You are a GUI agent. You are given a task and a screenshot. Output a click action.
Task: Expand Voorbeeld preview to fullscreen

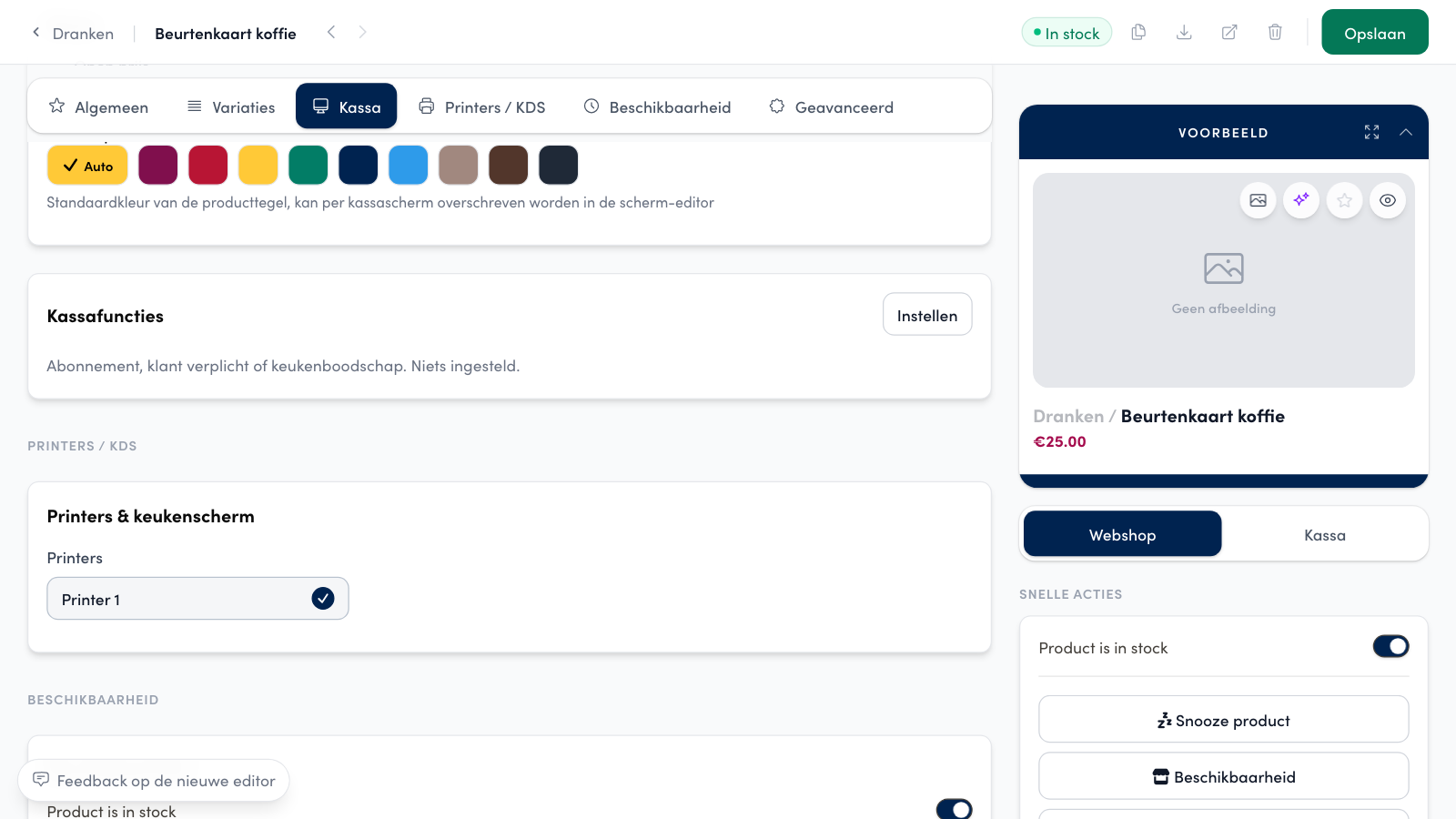pos(1371,133)
